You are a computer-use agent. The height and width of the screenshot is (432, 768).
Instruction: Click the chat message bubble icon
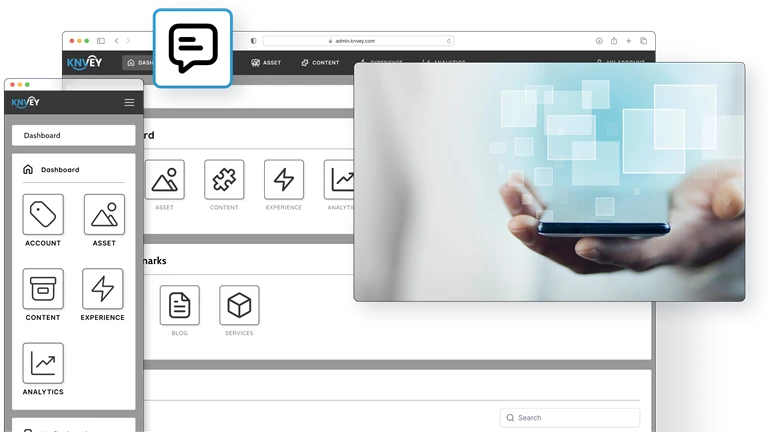(193, 48)
